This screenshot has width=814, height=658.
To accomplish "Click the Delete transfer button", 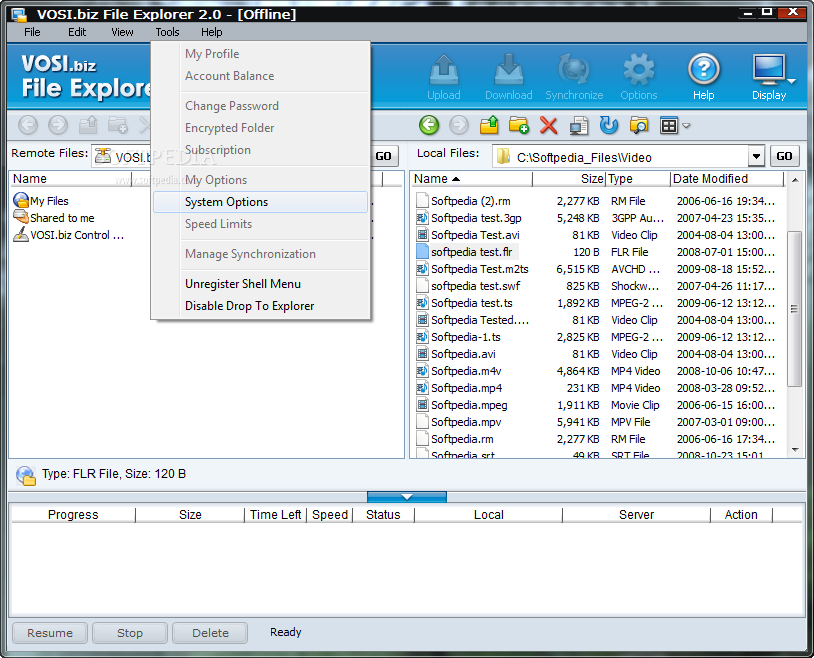I will 210,633.
